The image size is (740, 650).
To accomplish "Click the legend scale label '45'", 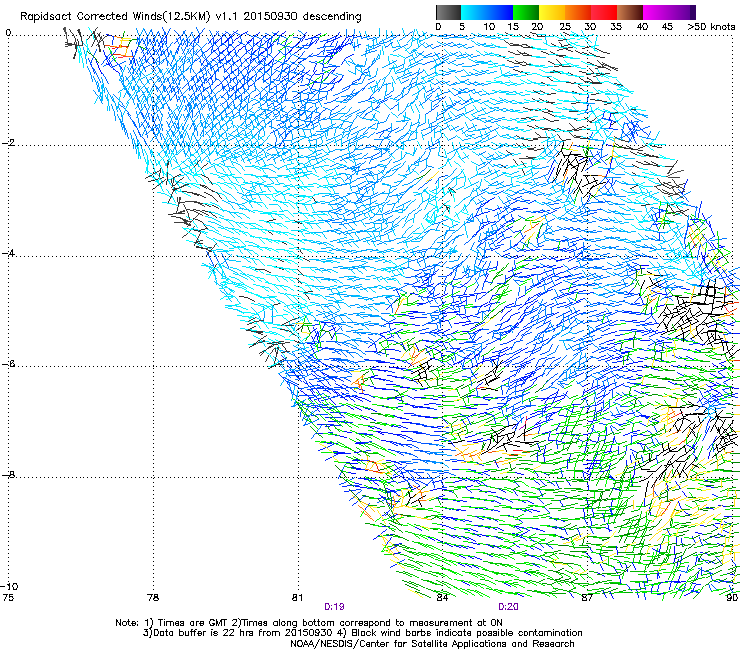I will click(x=667, y=27).
